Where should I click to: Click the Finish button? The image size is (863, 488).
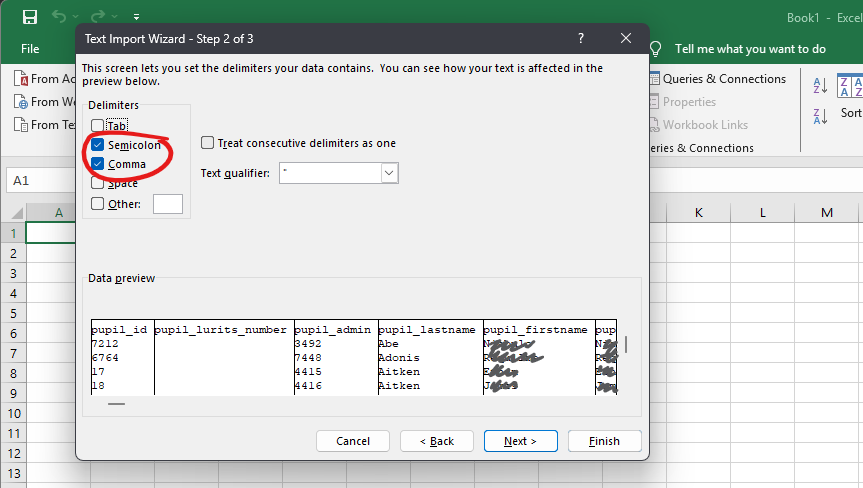coord(604,441)
